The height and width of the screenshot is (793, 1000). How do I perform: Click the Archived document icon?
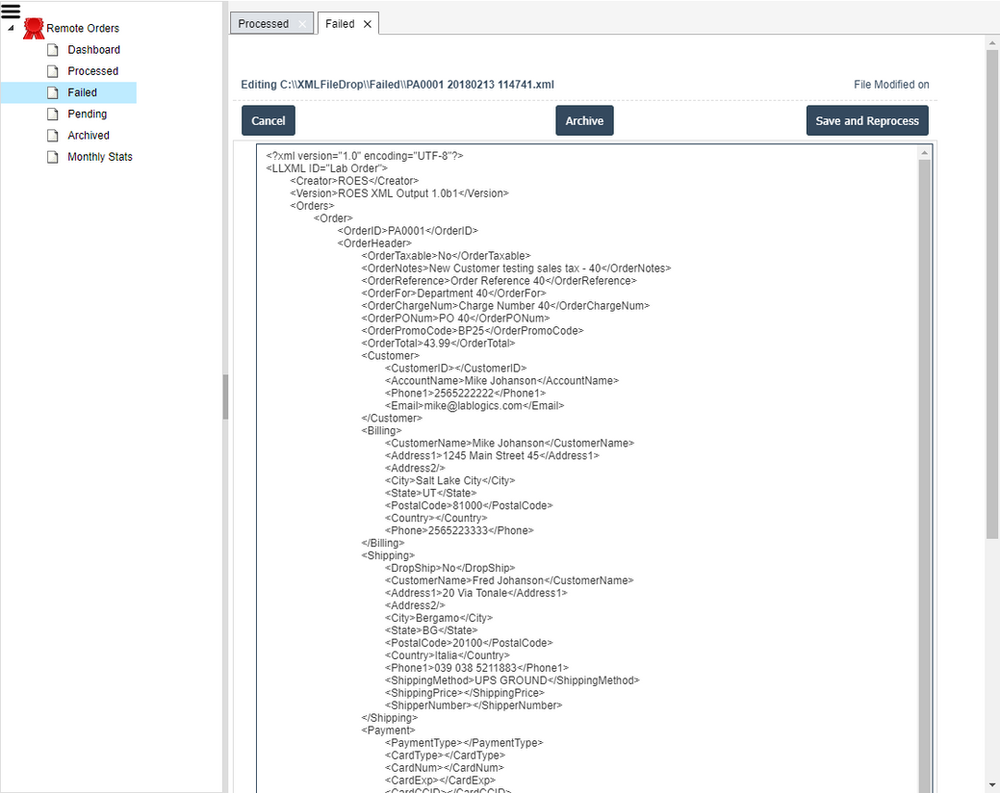click(53, 135)
